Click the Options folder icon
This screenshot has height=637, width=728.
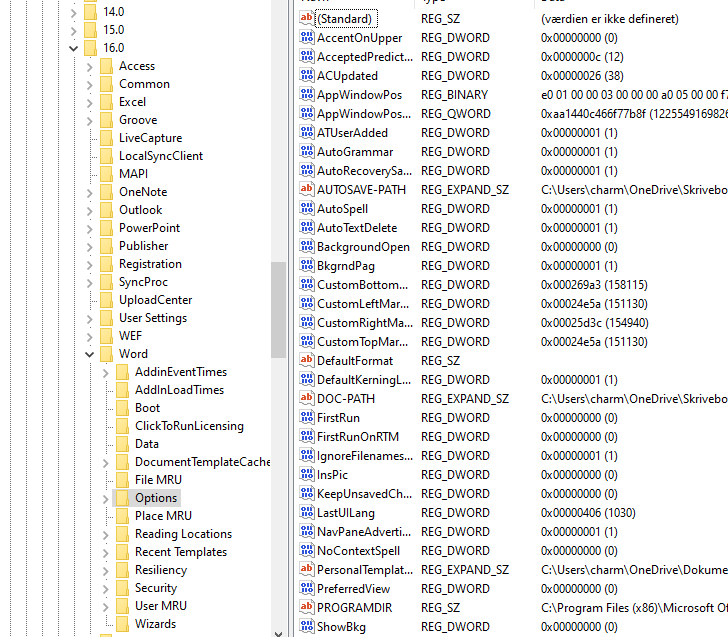coord(123,498)
